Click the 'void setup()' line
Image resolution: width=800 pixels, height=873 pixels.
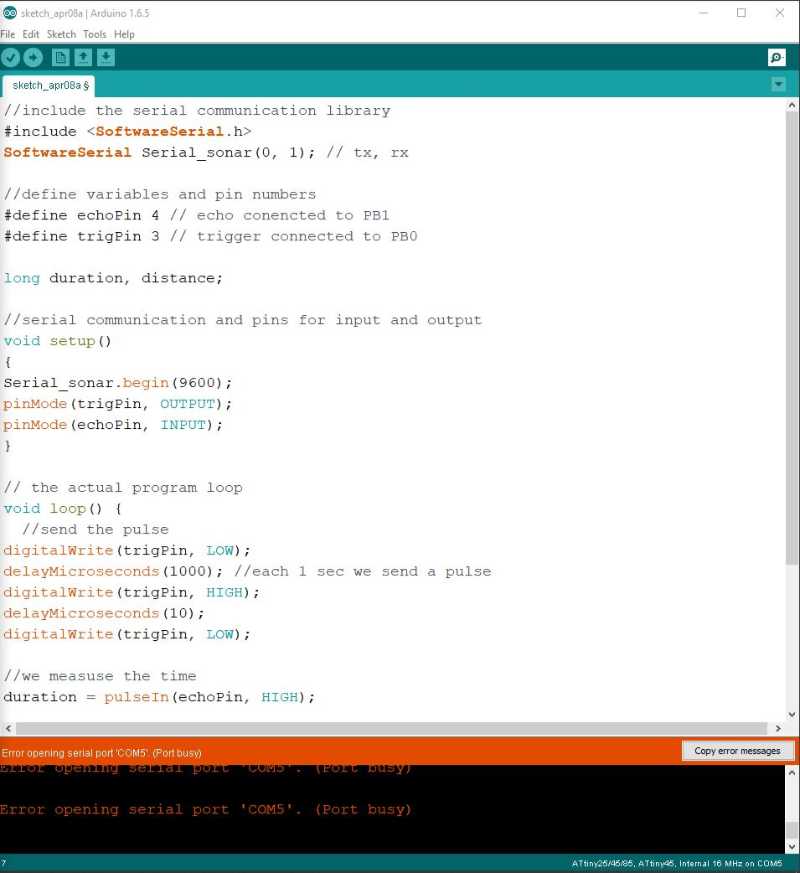pyautogui.click(x=57, y=341)
